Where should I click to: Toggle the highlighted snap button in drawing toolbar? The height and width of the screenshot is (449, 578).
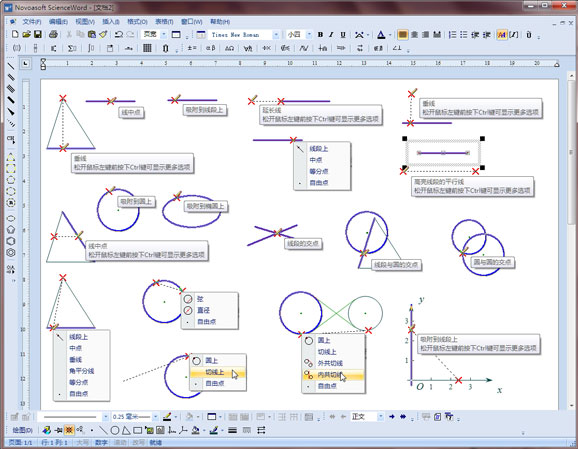pyautogui.click(x=69, y=430)
